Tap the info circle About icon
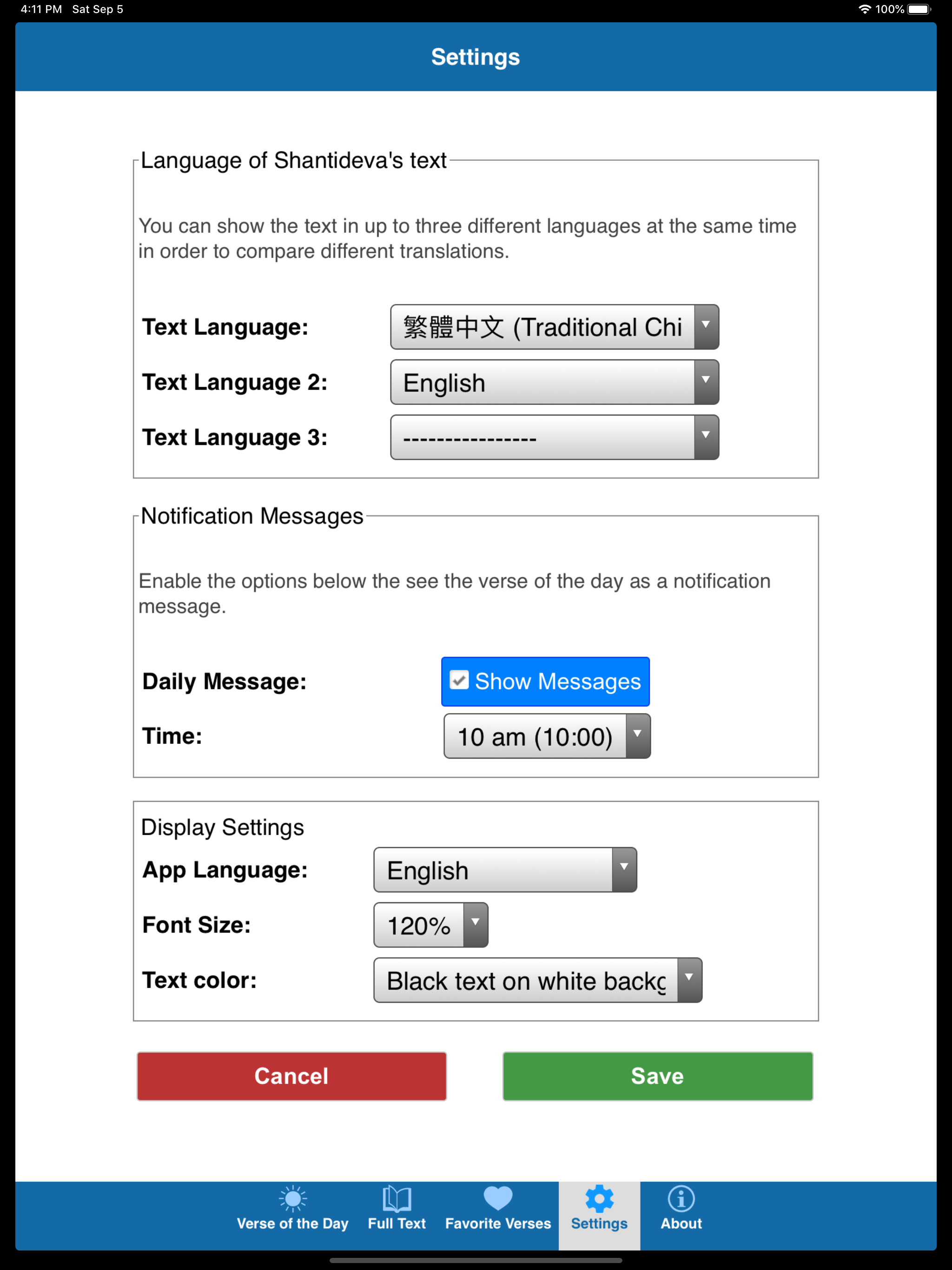Viewport: 952px width, 1270px height. [681, 1198]
